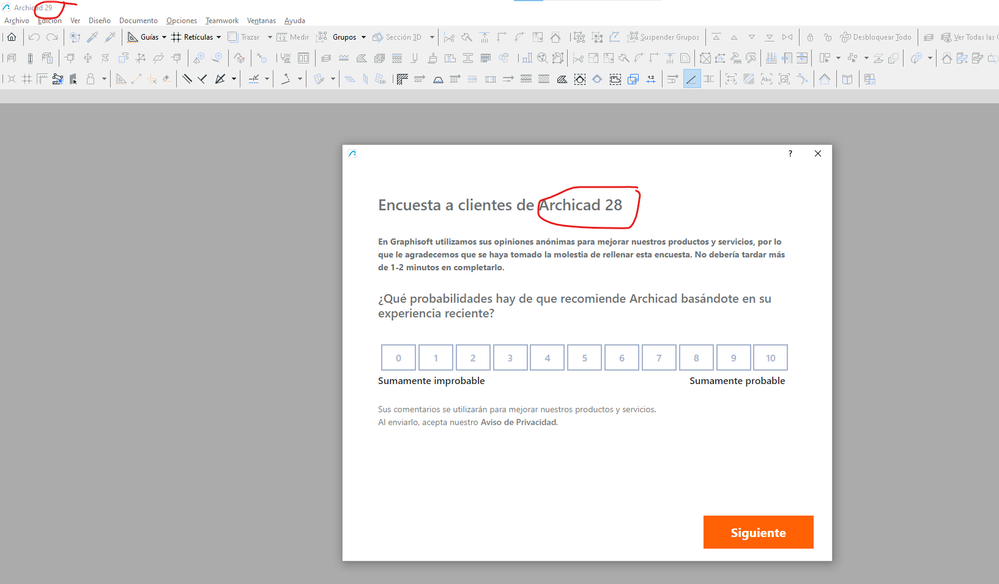Click the orange Siguiente button
Image resolution: width=999 pixels, height=584 pixels.
[x=758, y=532]
